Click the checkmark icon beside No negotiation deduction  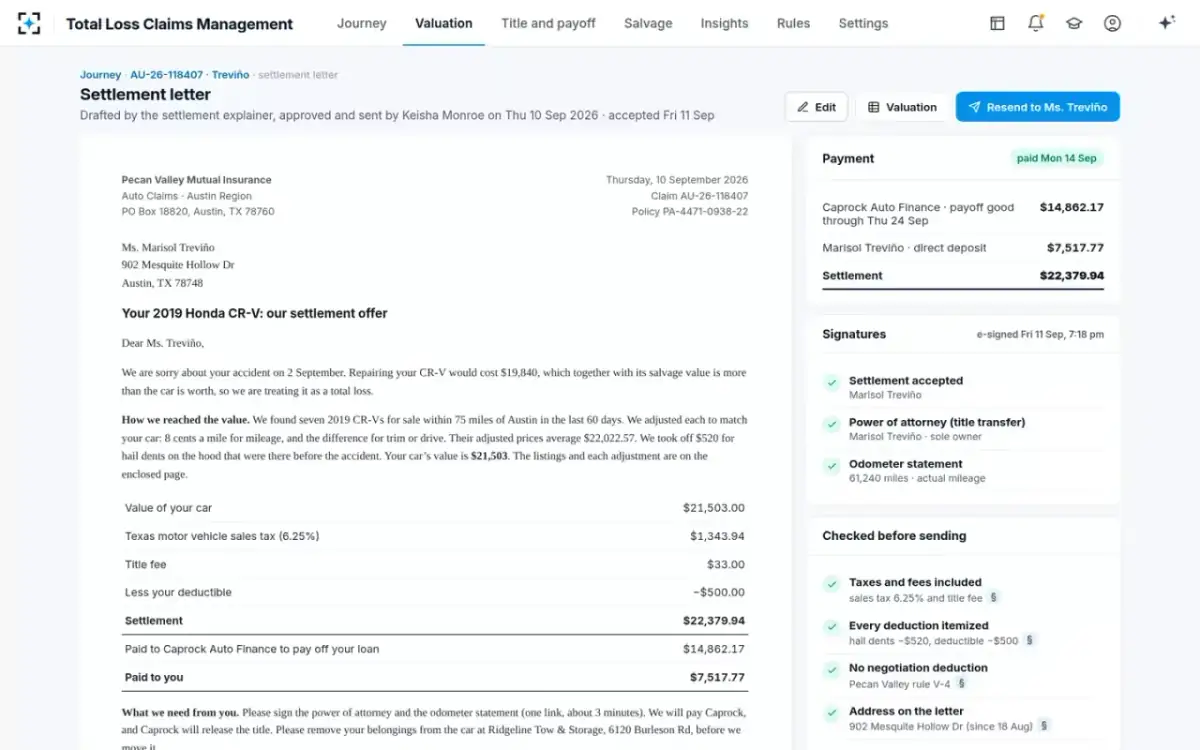click(x=831, y=670)
